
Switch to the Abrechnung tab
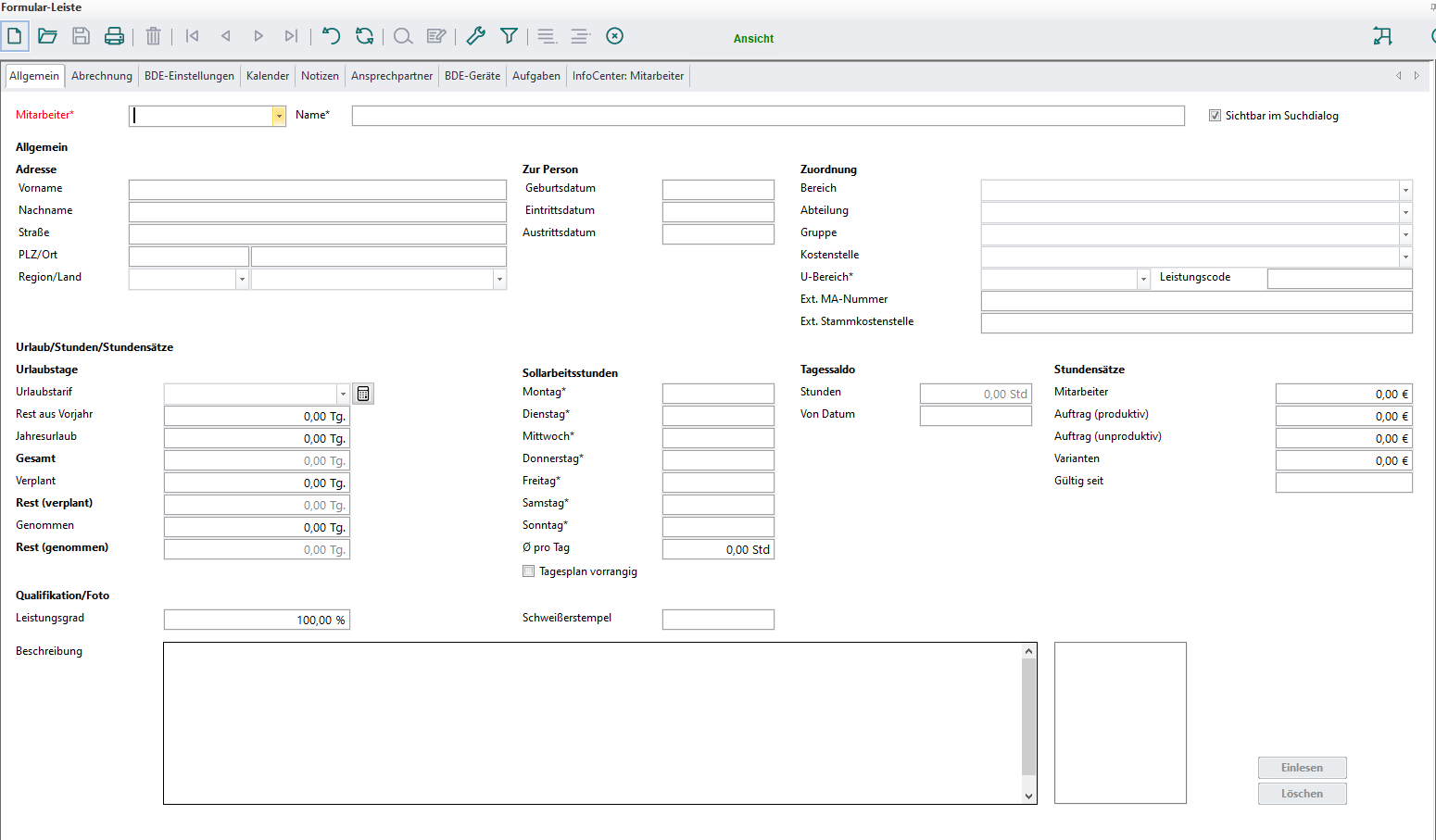[102, 76]
